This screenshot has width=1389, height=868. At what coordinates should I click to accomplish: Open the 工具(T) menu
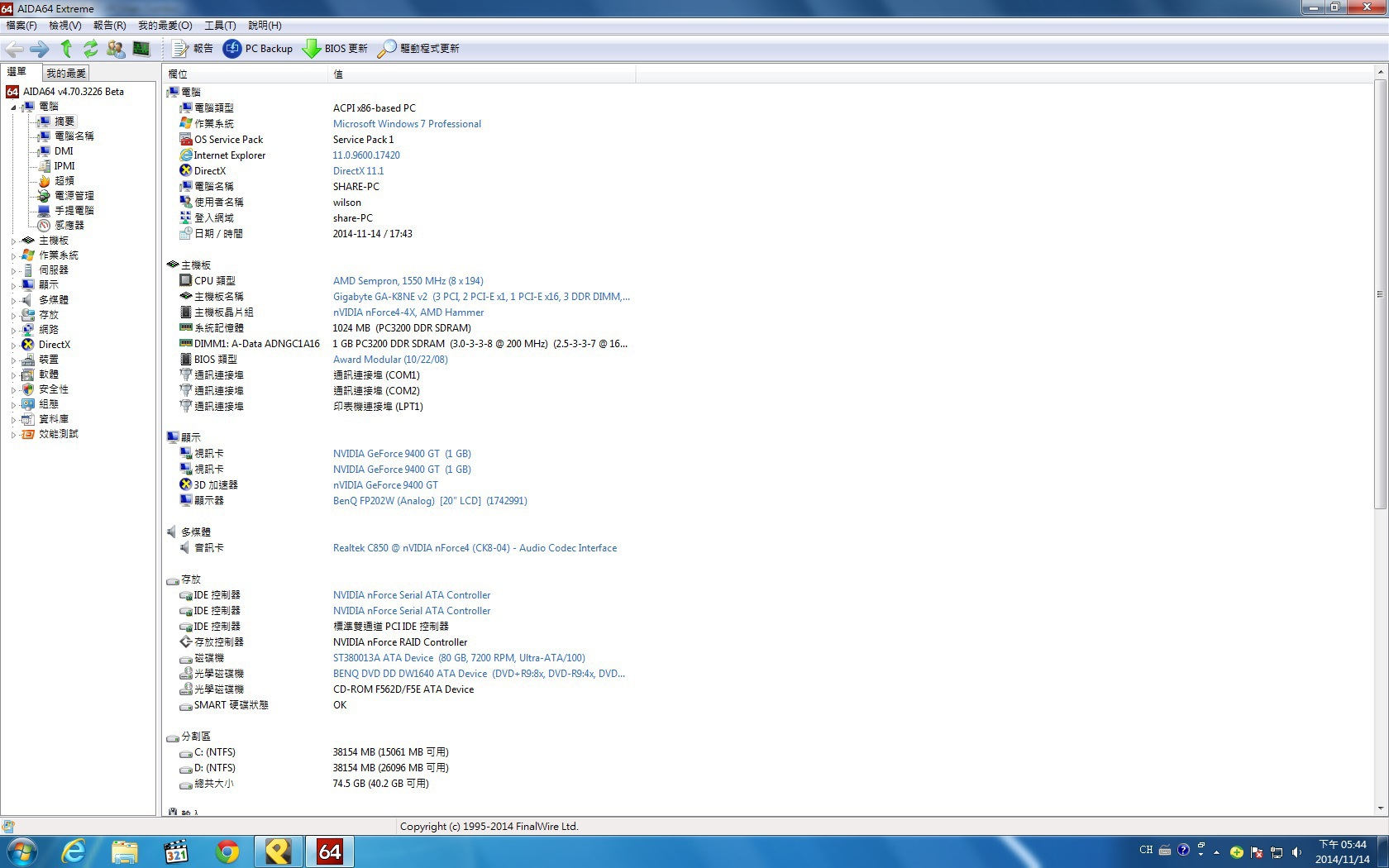[220, 26]
